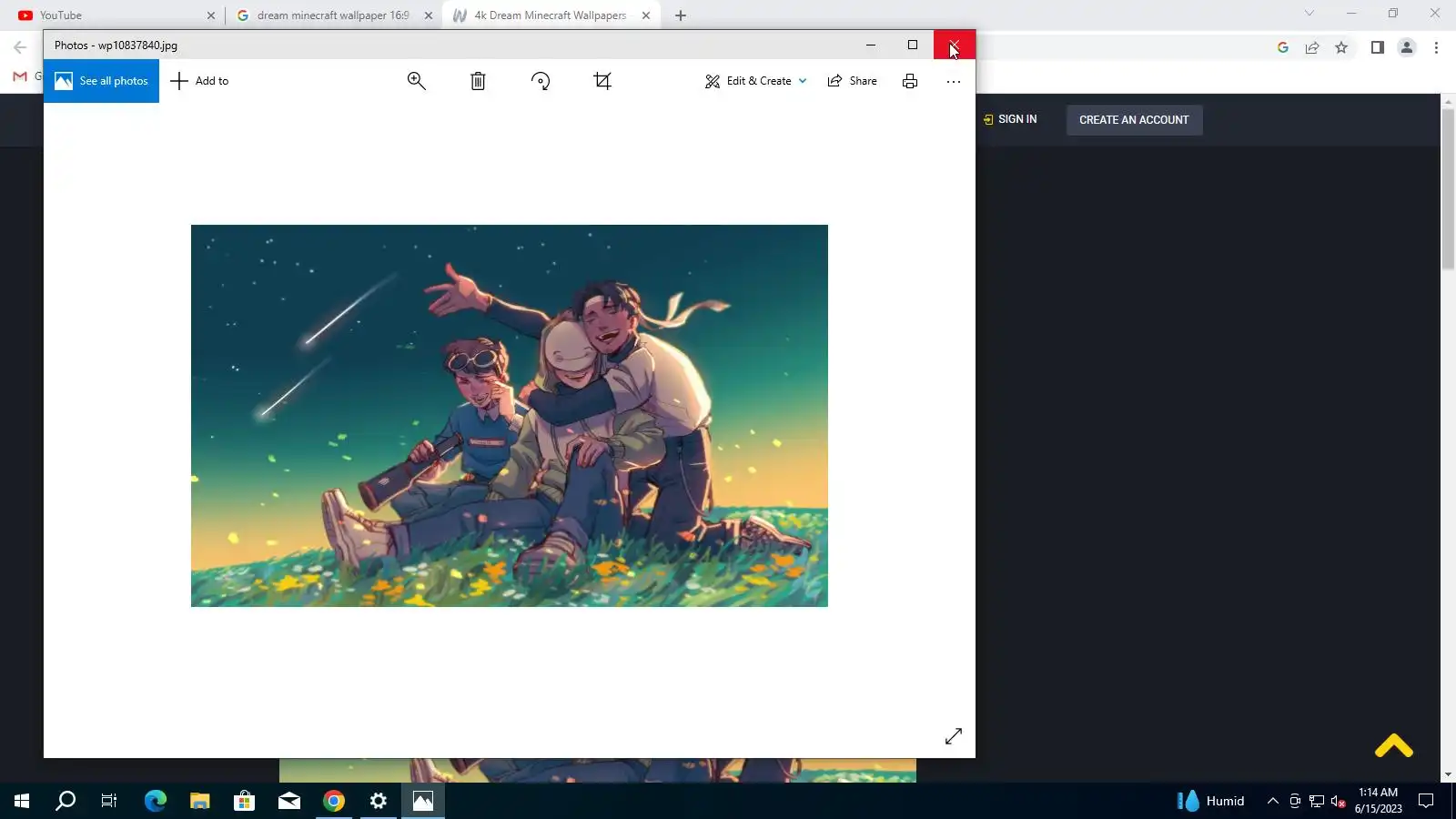This screenshot has width=1456, height=819.
Task: Click the browser page vertical scrollbar
Action: coord(1449,188)
